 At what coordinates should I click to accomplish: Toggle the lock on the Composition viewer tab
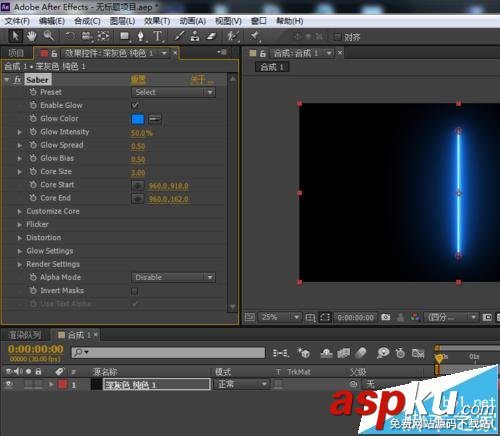click(263, 53)
